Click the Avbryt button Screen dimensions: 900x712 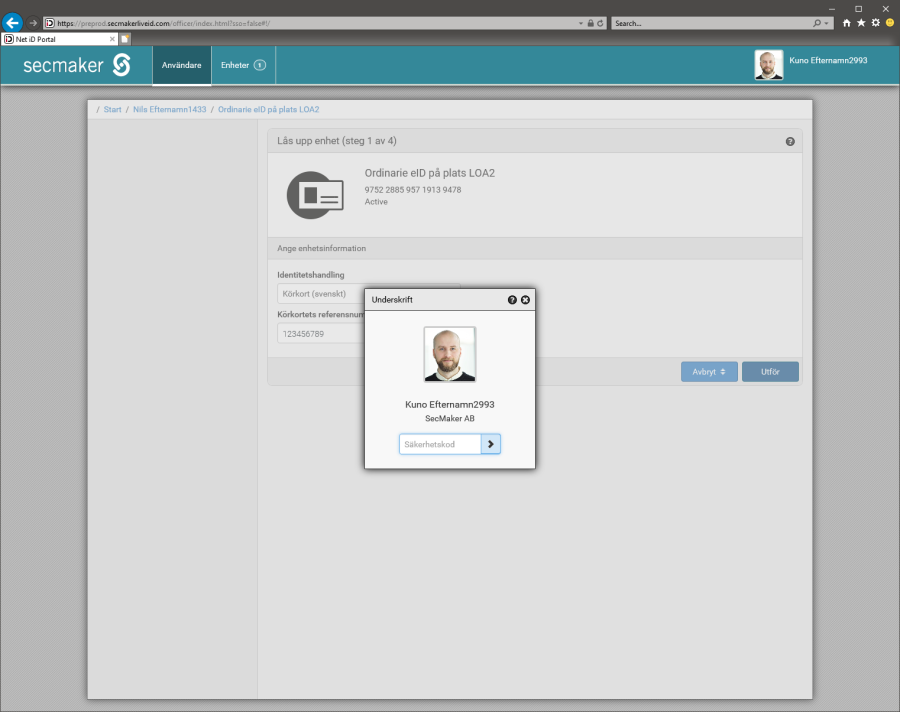pos(709,372)
